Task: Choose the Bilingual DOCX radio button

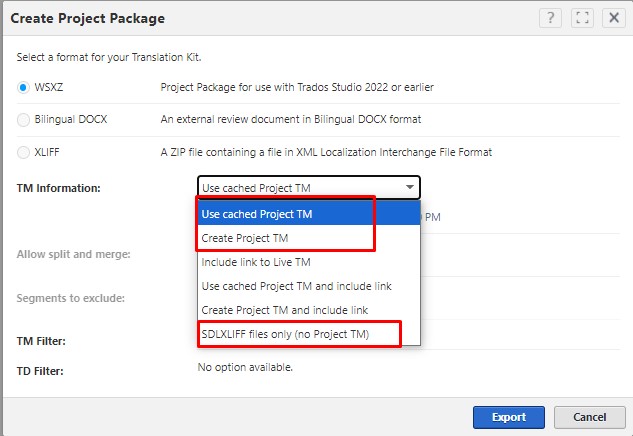Action: coord(24,120)
